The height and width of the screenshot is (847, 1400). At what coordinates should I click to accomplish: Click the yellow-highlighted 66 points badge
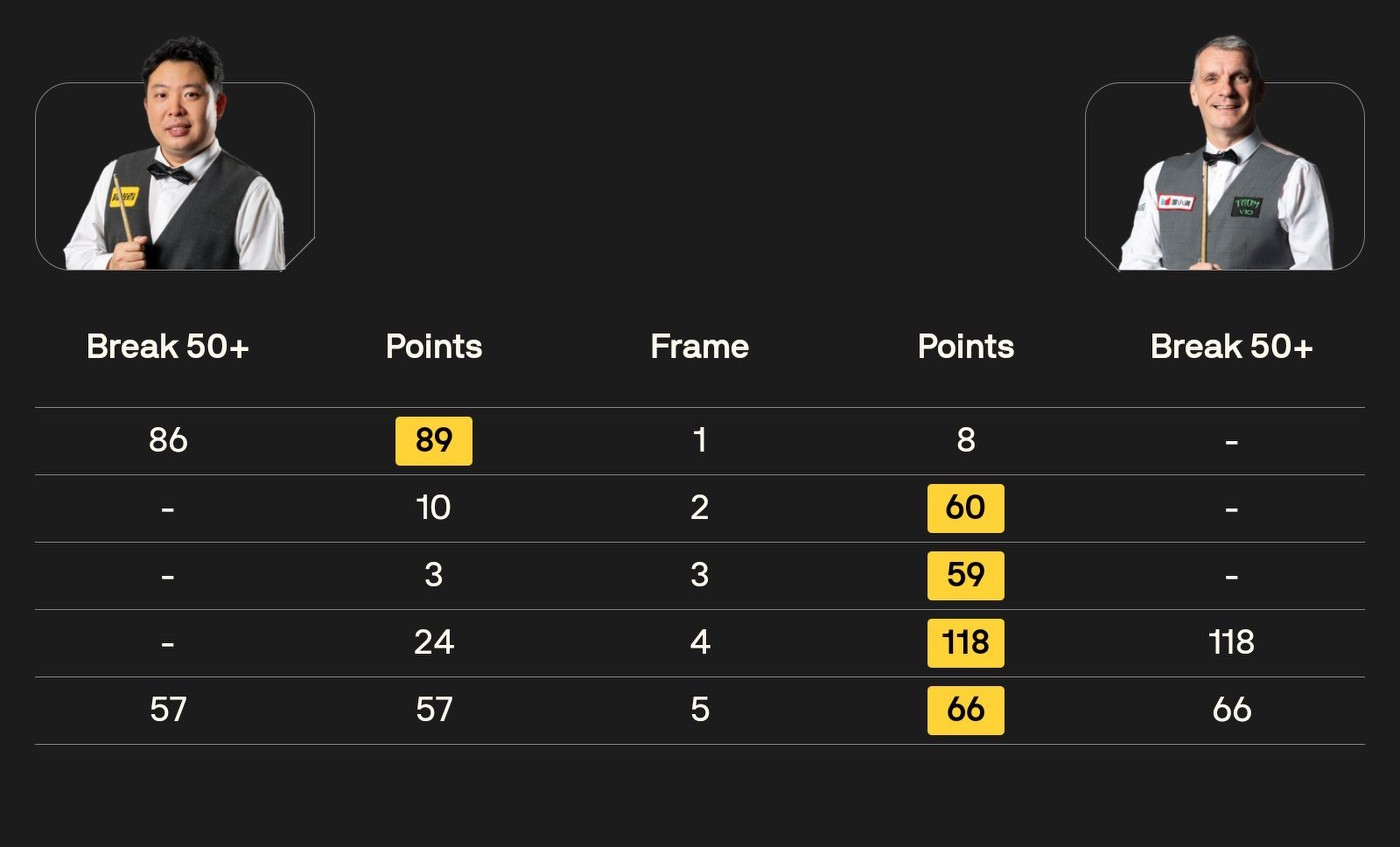965,710
